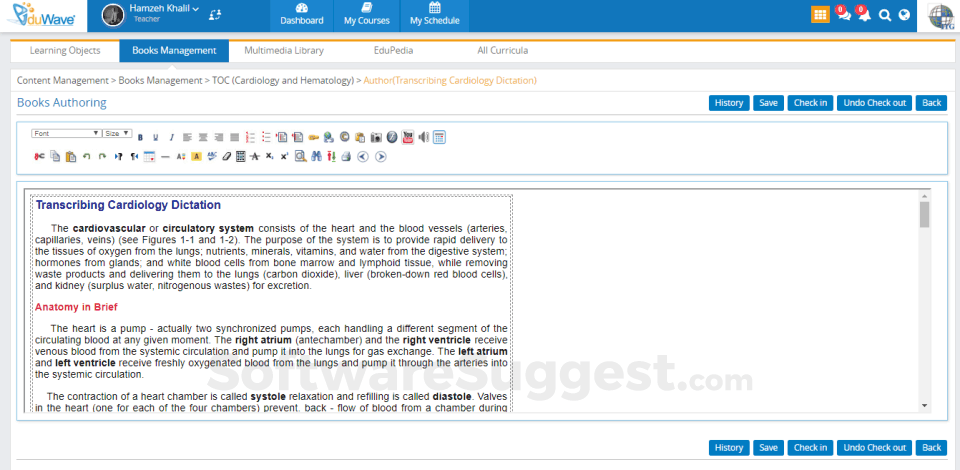Screen dimensions: 960x470
Task: Open the Size dropdown
Action: pos(117,133)
